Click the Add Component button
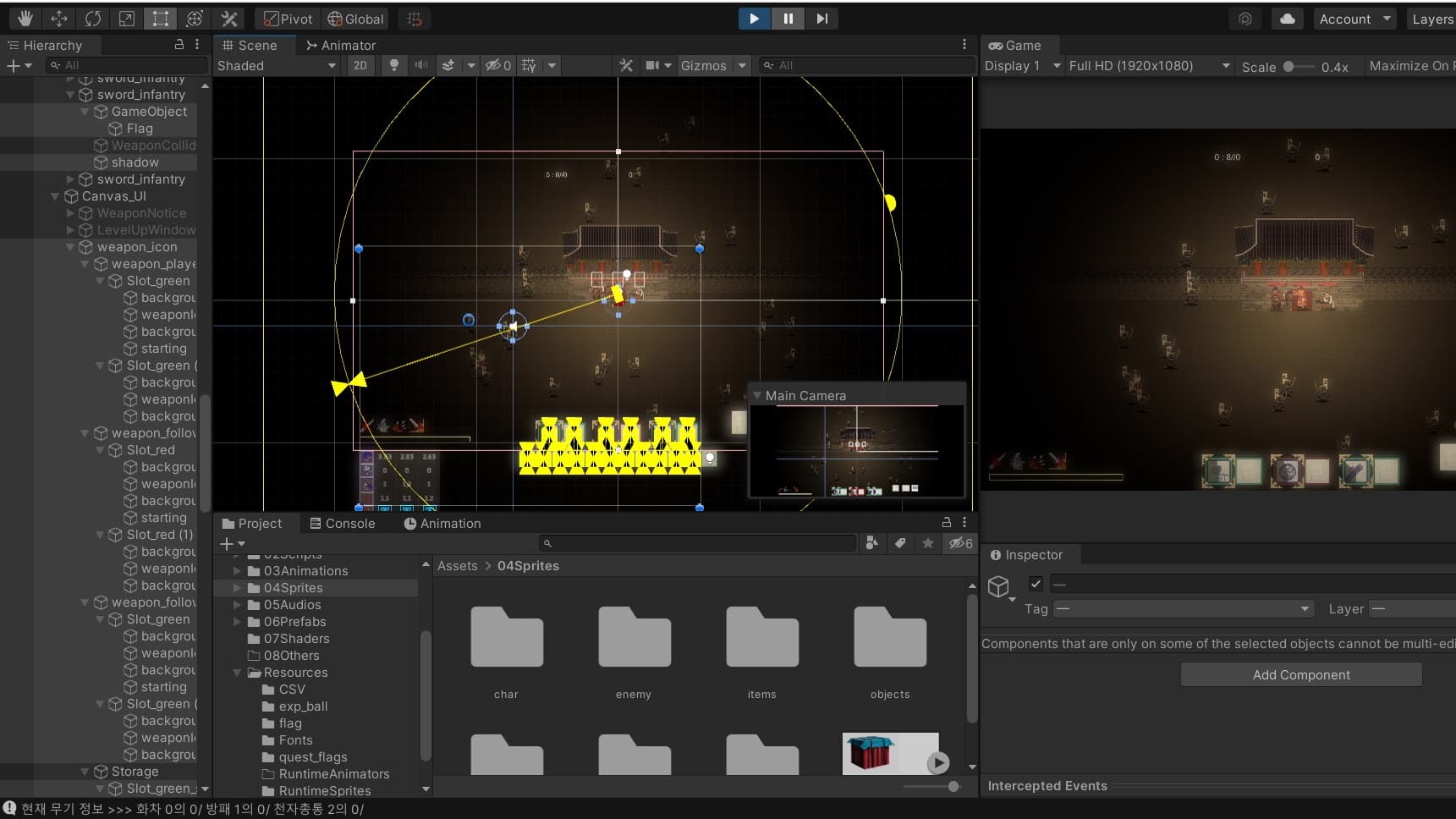This screenshot has width=1456, height=819. click(1300, 674)
